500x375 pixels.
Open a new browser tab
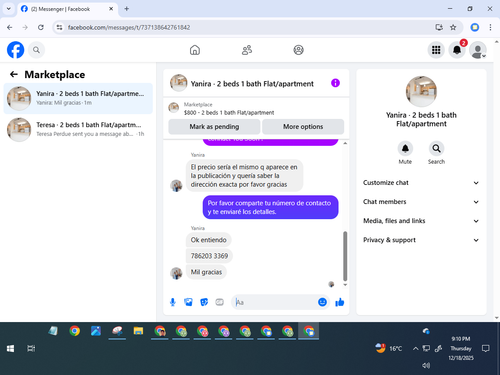(127, 9)
